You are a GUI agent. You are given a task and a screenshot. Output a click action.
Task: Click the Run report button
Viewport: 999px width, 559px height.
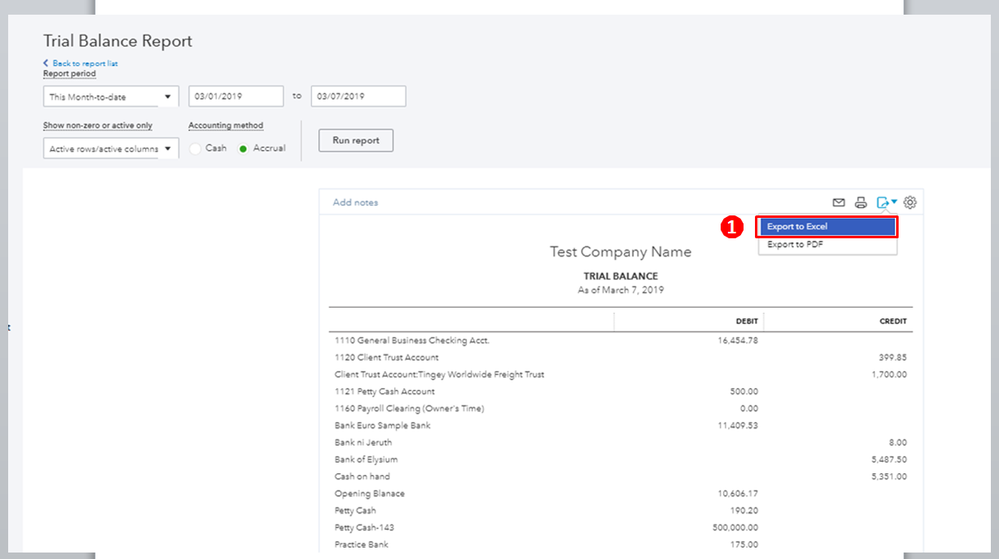click(x=355, y=141)
